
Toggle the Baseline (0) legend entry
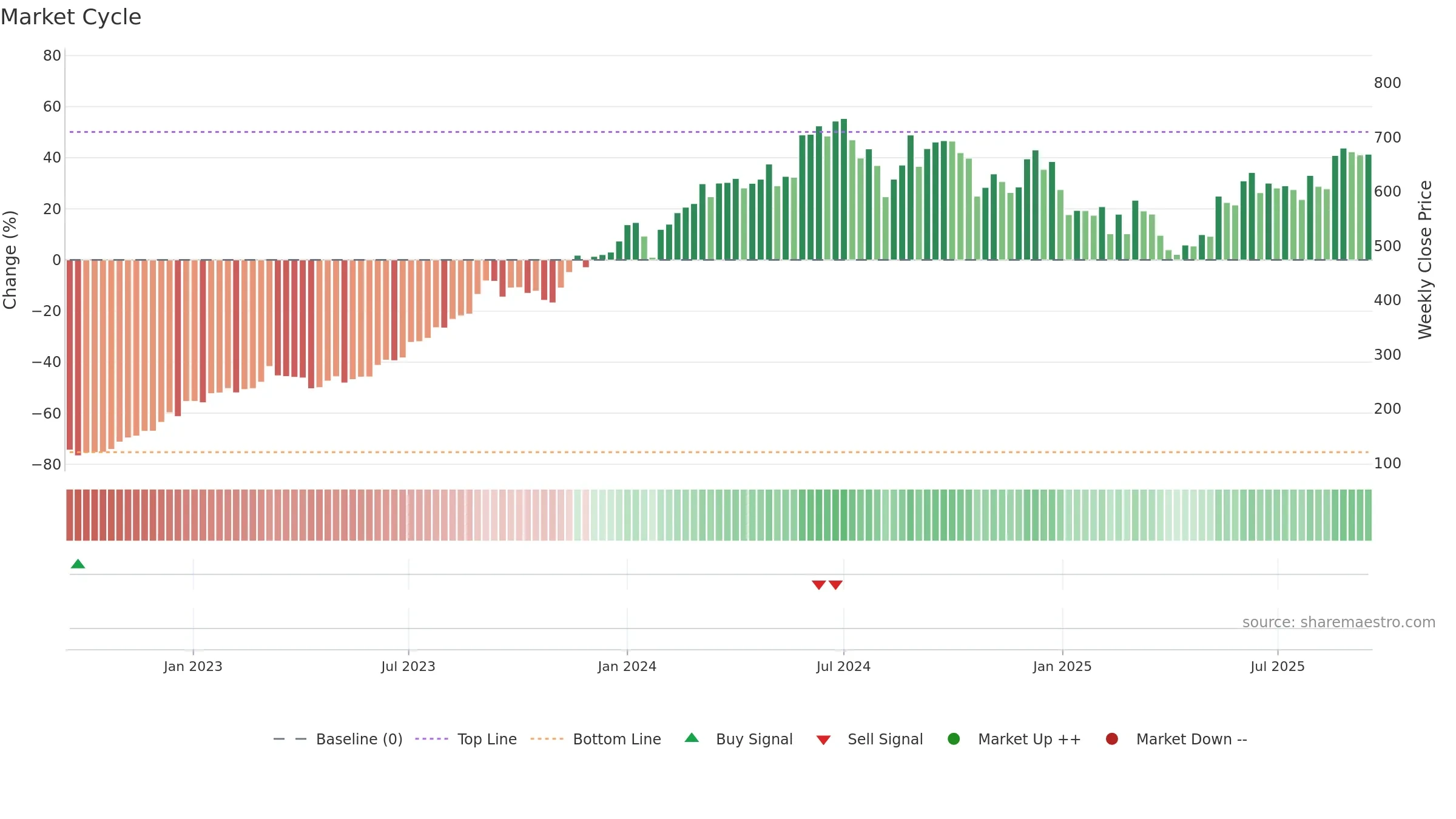click(x=338, y=739)
